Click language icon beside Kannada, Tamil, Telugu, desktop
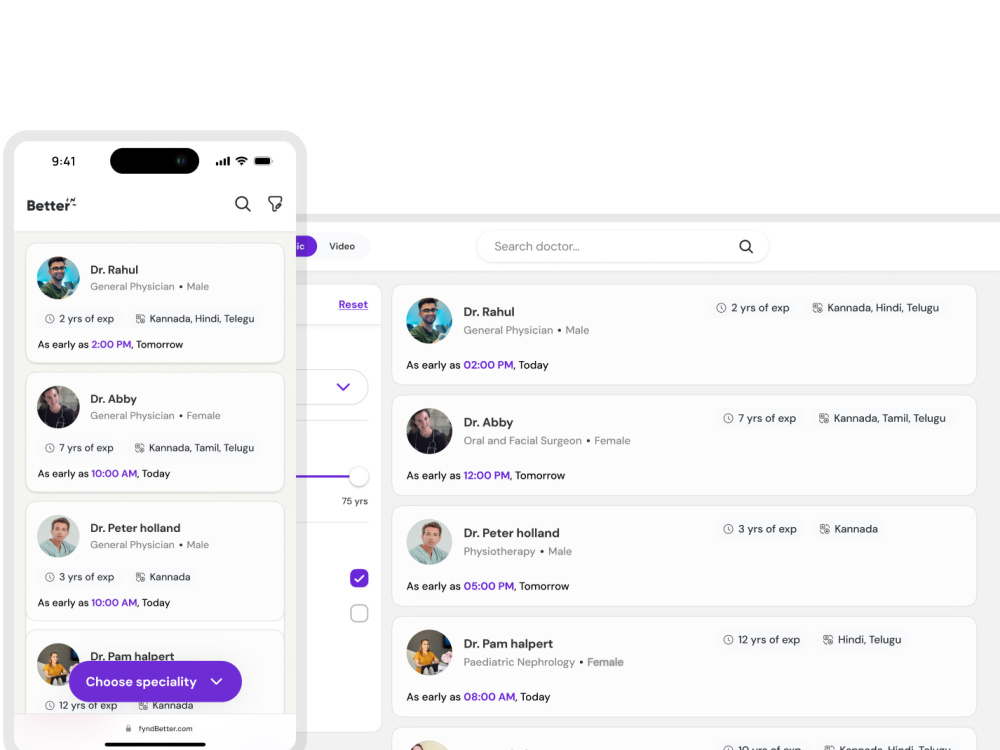Viewport: 1000px width, 750px height. point(824,418)
